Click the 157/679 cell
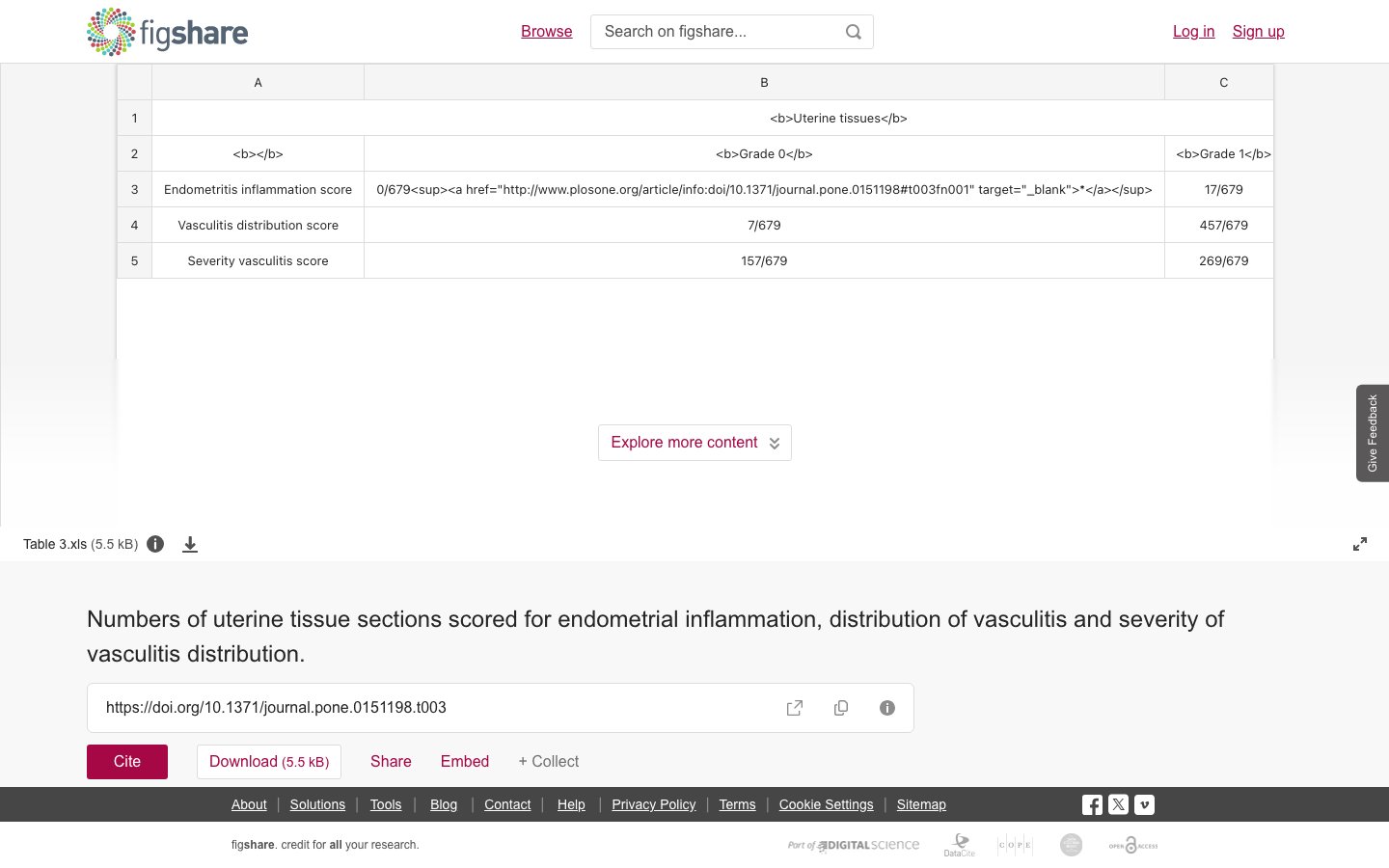The height and width of the screenshot is (868, 1389). (x=764, y=261)
